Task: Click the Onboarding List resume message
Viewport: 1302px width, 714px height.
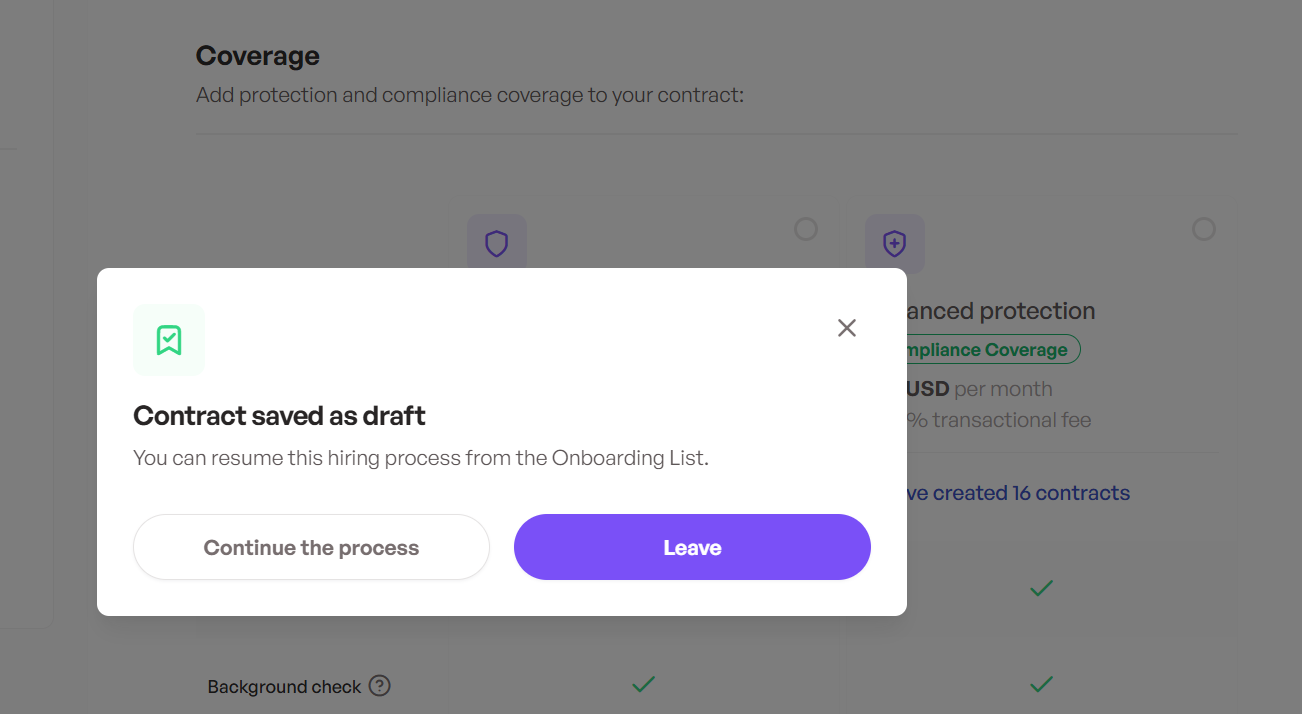Action: (x=421, y=459)
